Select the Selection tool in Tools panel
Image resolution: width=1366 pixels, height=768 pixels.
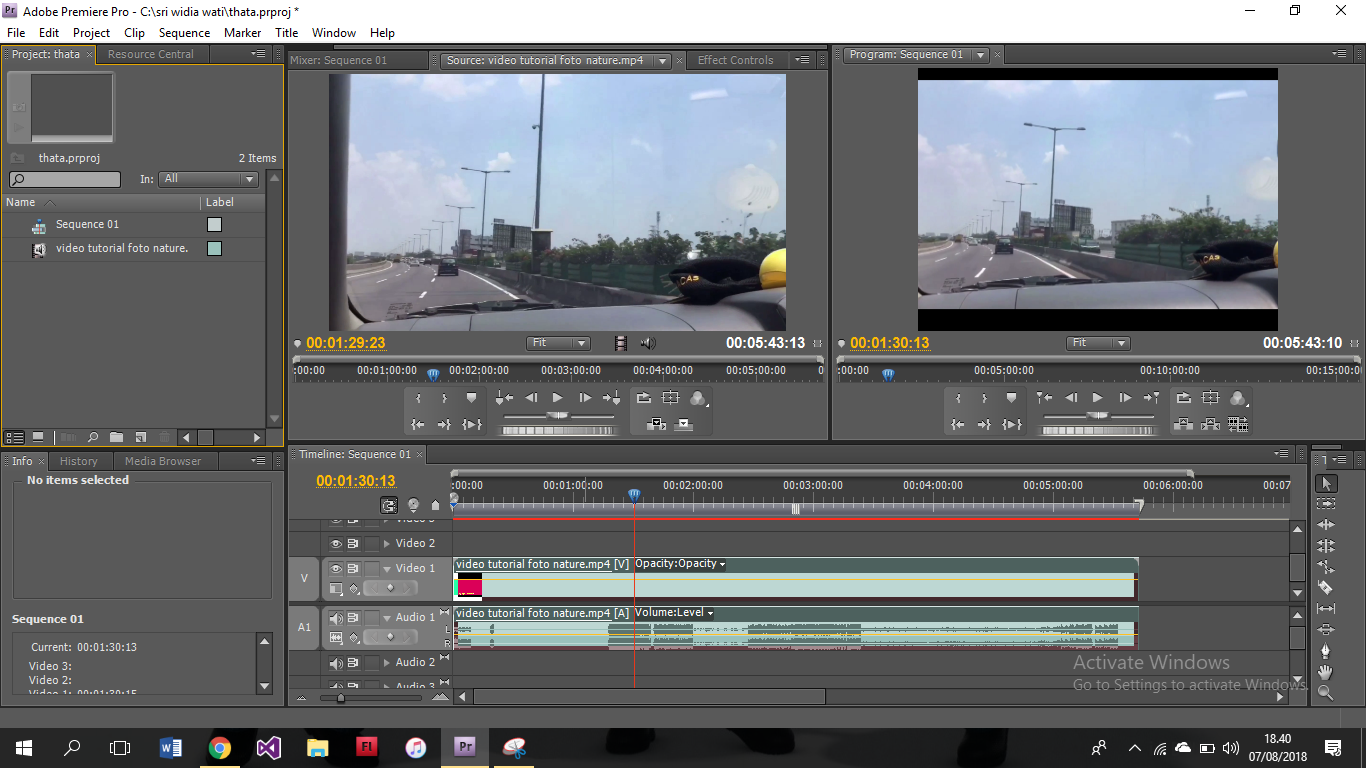(1326, 483)
